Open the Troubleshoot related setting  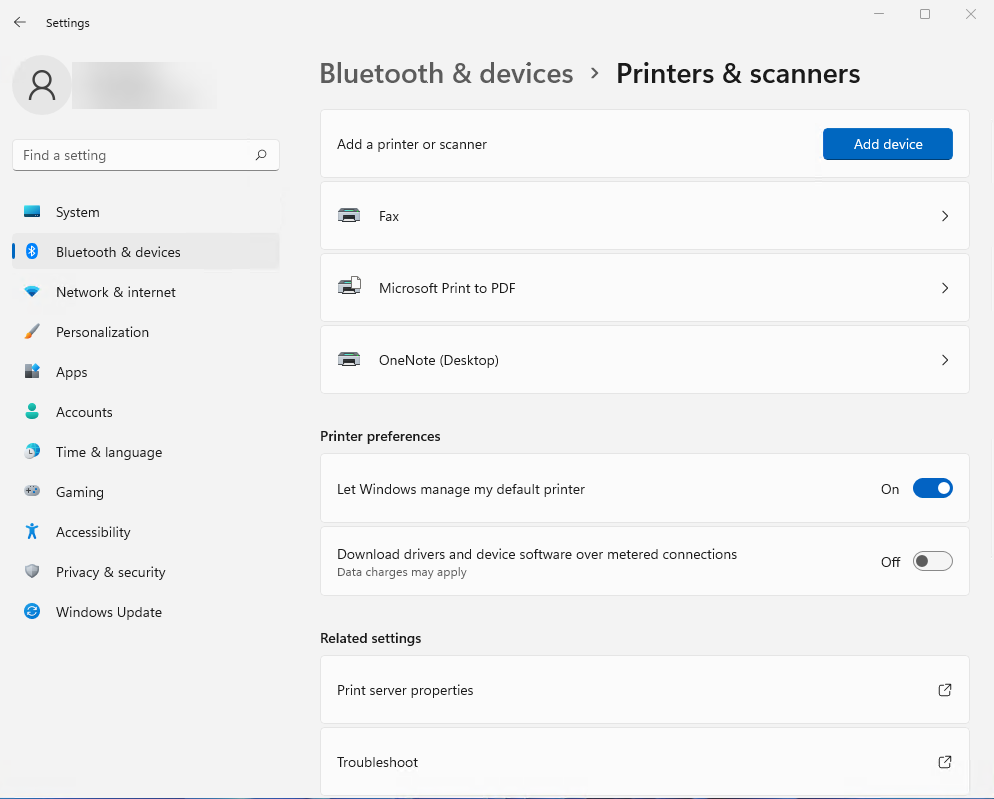coord(645,762)
